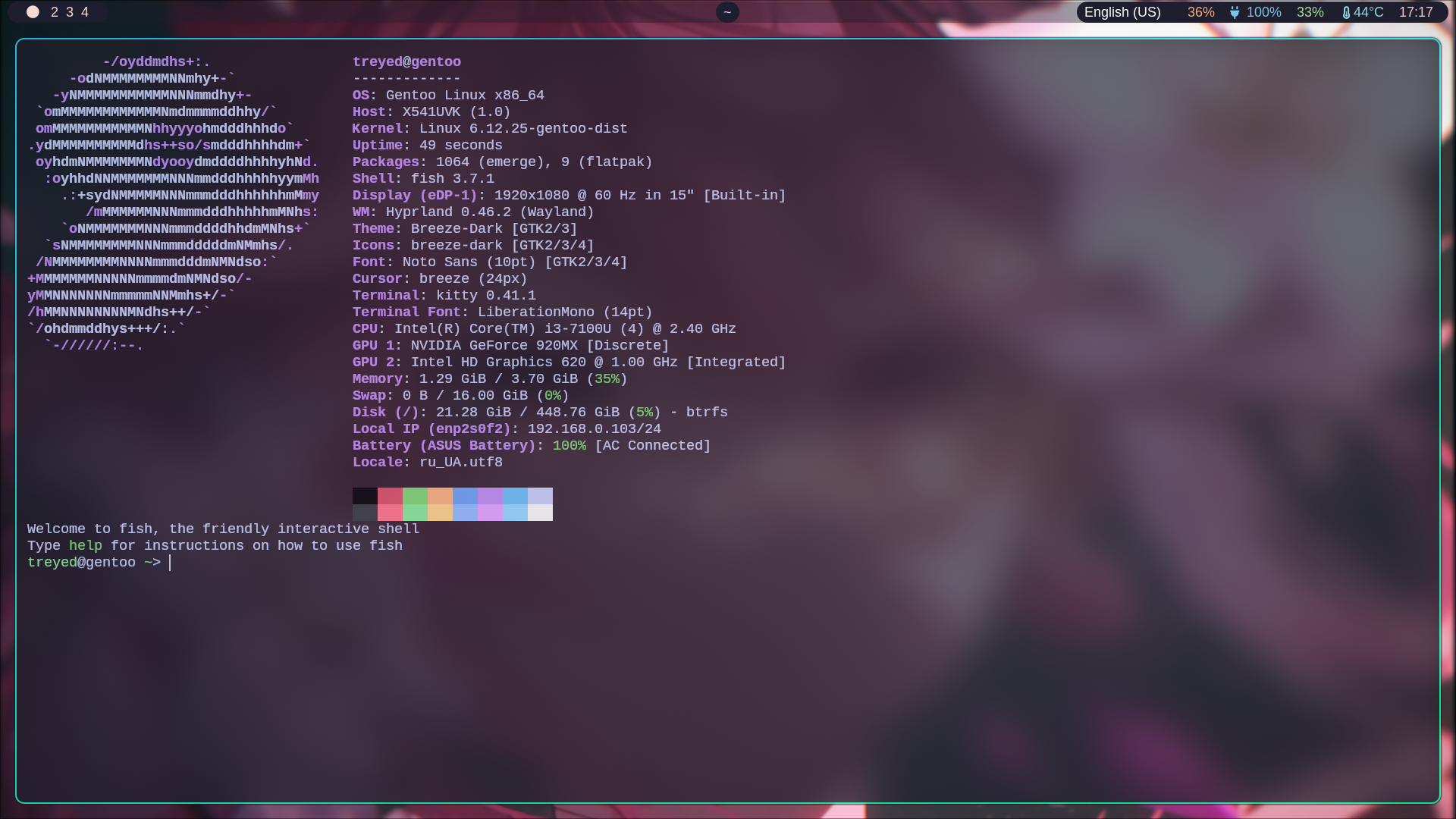Image resolution: width=1456 pixels, height=819 pixels.
Task: Click the battery plug icon
Action: pos(1235,12)
